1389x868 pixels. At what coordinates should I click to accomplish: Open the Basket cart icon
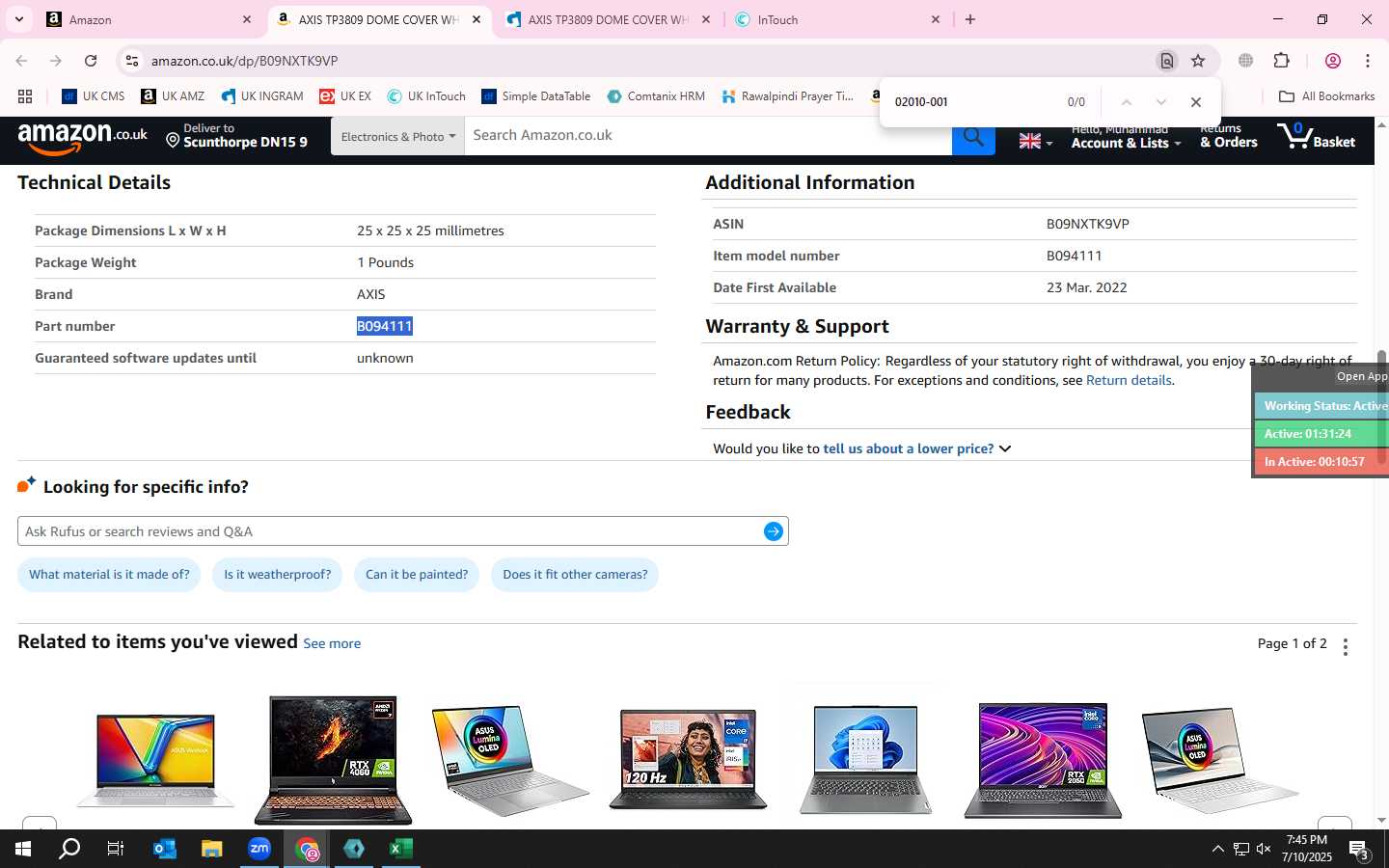1316,136
